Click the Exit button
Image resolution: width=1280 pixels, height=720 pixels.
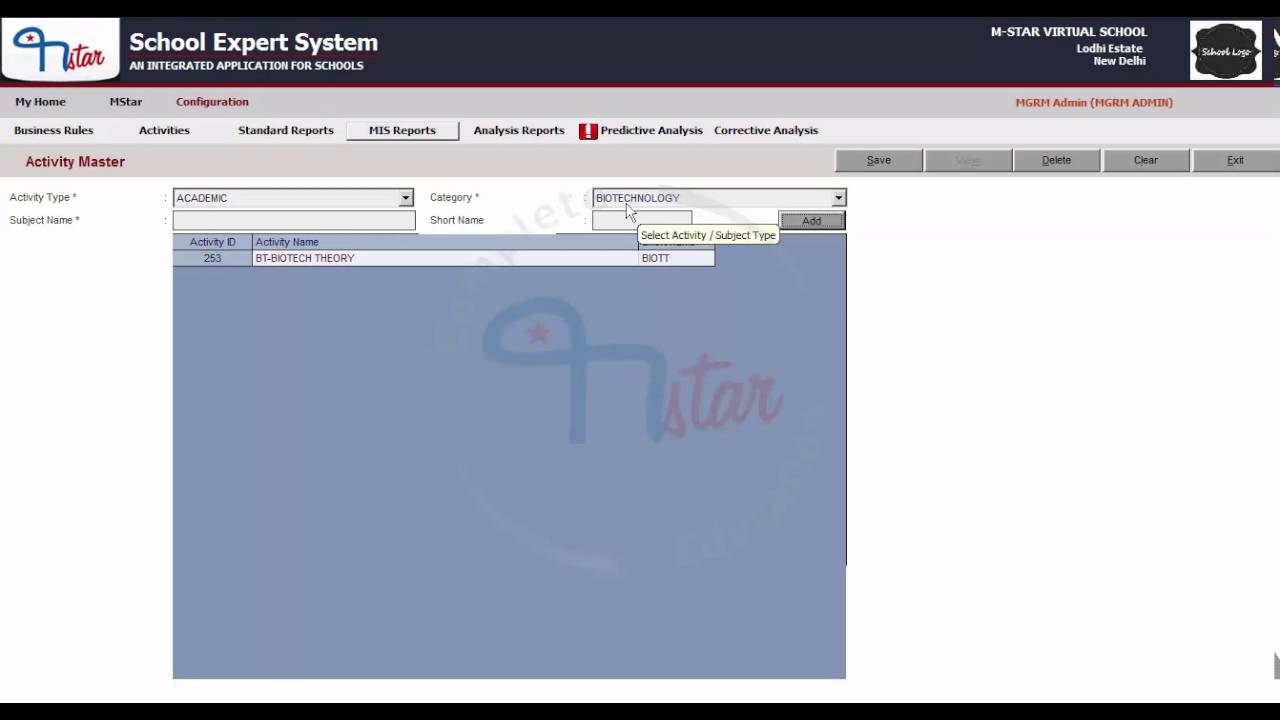(x=1236, y=160)
